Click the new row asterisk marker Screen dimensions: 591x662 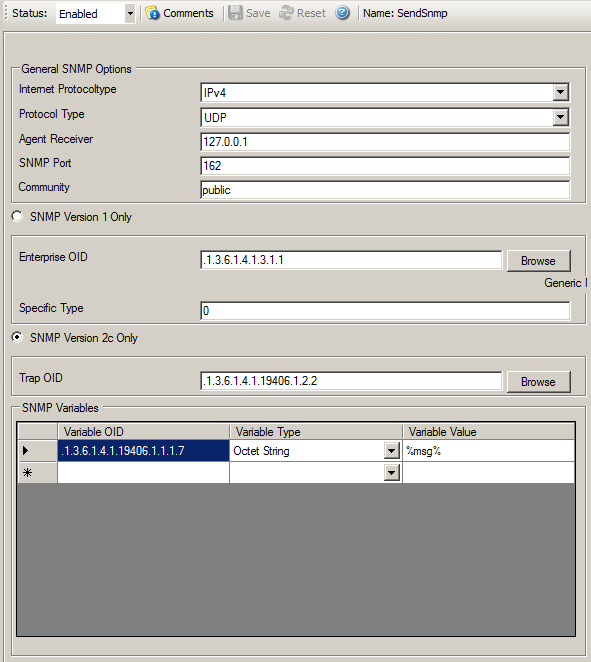tap(27, 473)
